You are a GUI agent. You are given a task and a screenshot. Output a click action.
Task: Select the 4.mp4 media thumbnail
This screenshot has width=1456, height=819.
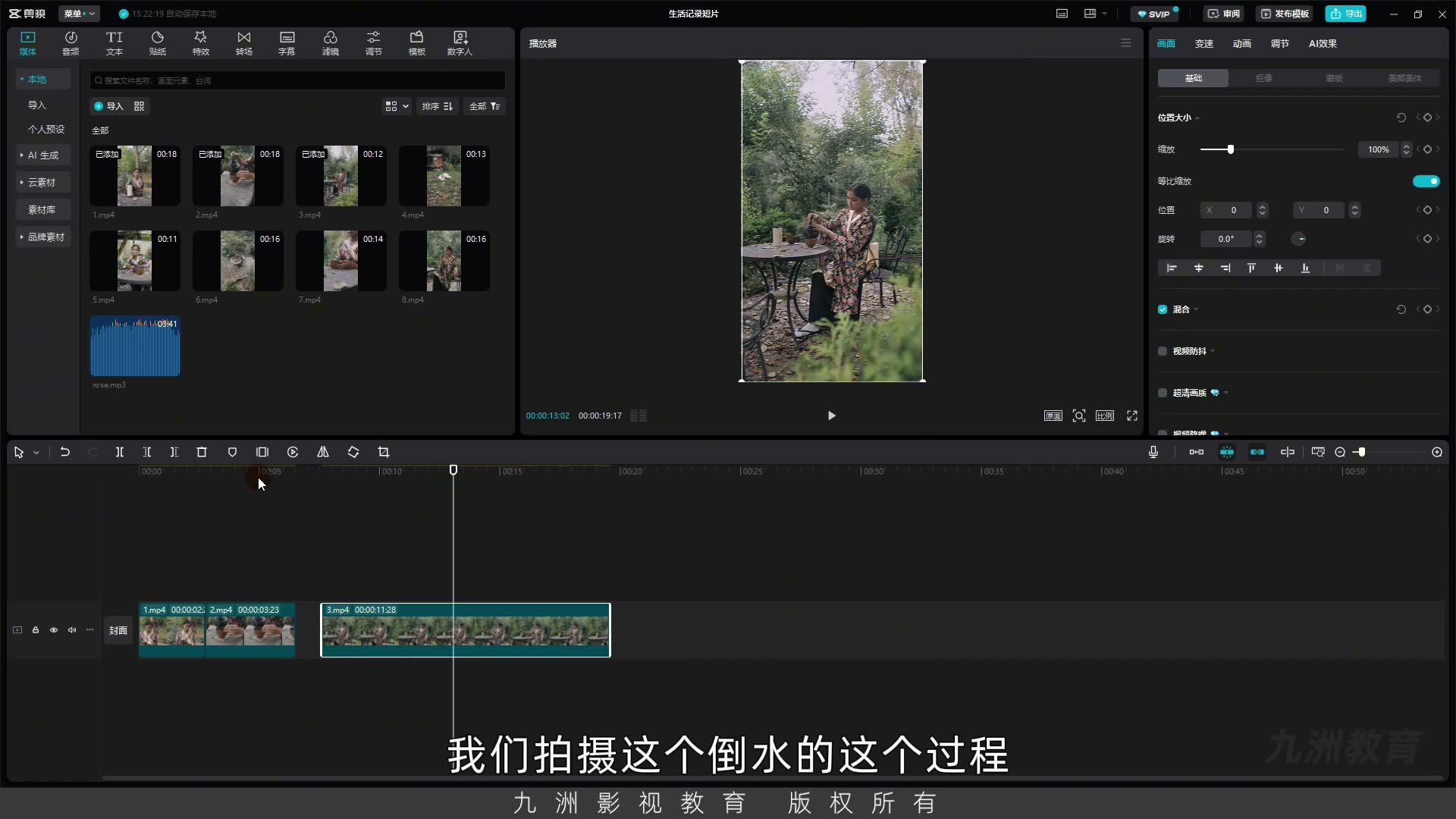444,176
